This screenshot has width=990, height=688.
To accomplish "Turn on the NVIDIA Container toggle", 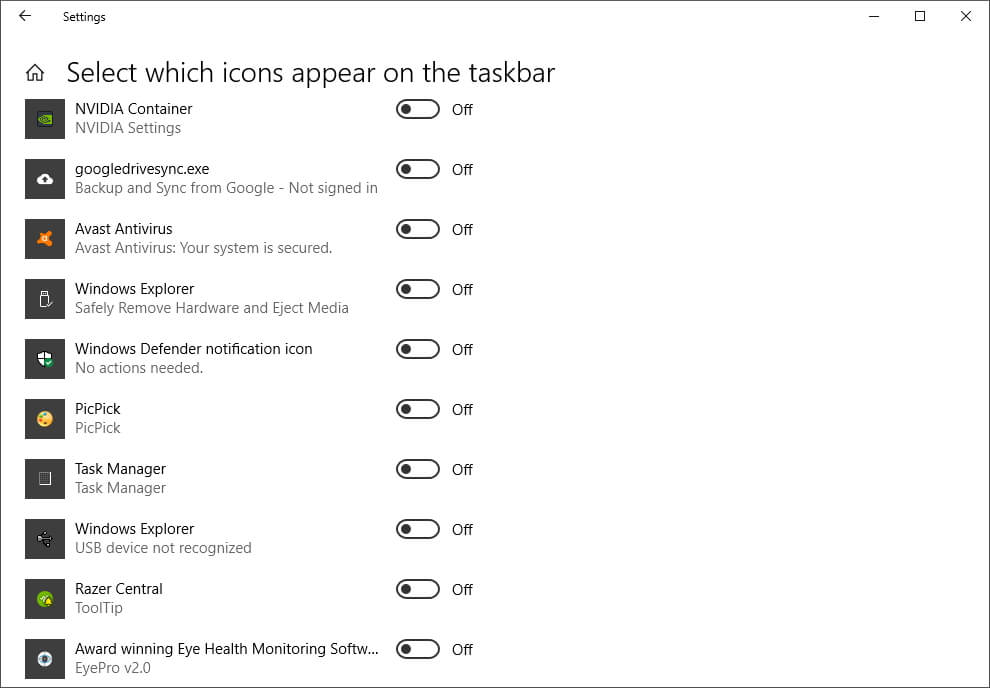I will click(417, 109).
